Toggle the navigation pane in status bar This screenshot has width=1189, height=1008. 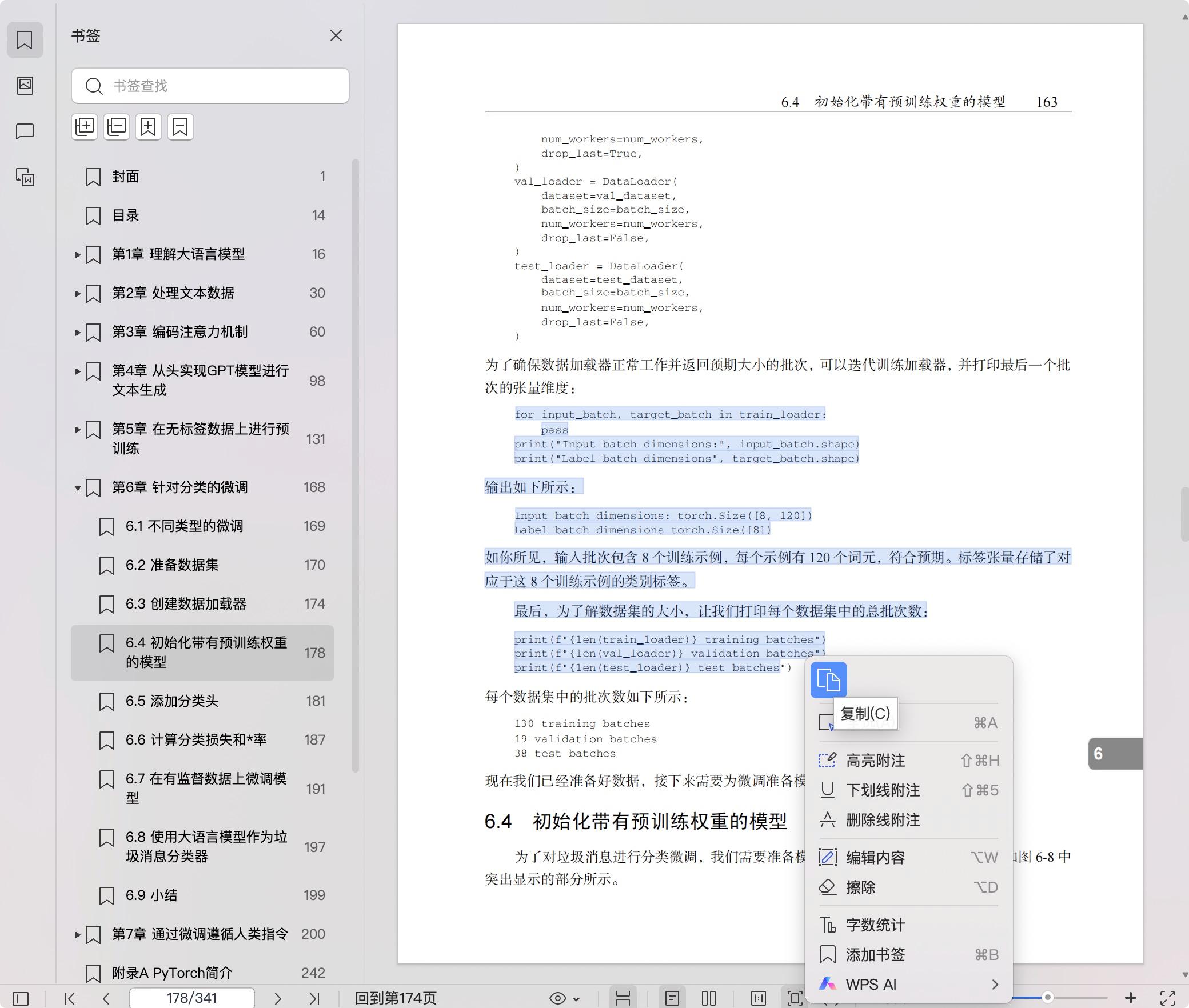tap(21, 998)
